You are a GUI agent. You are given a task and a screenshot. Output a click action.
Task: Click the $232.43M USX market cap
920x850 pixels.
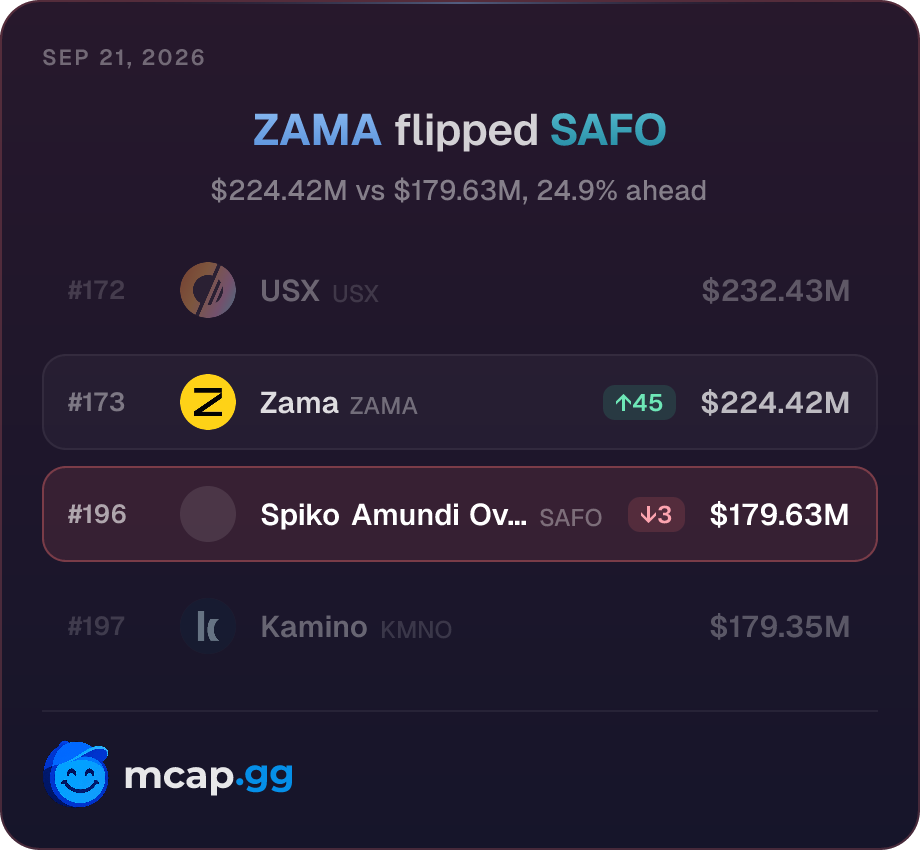point(776,290)
